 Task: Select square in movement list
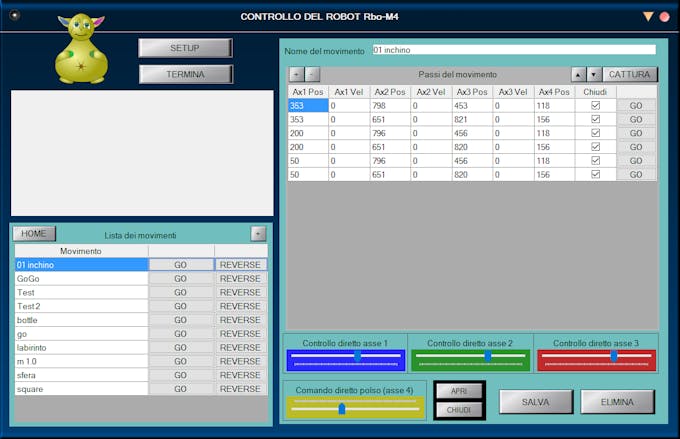(x=82, y=389)
